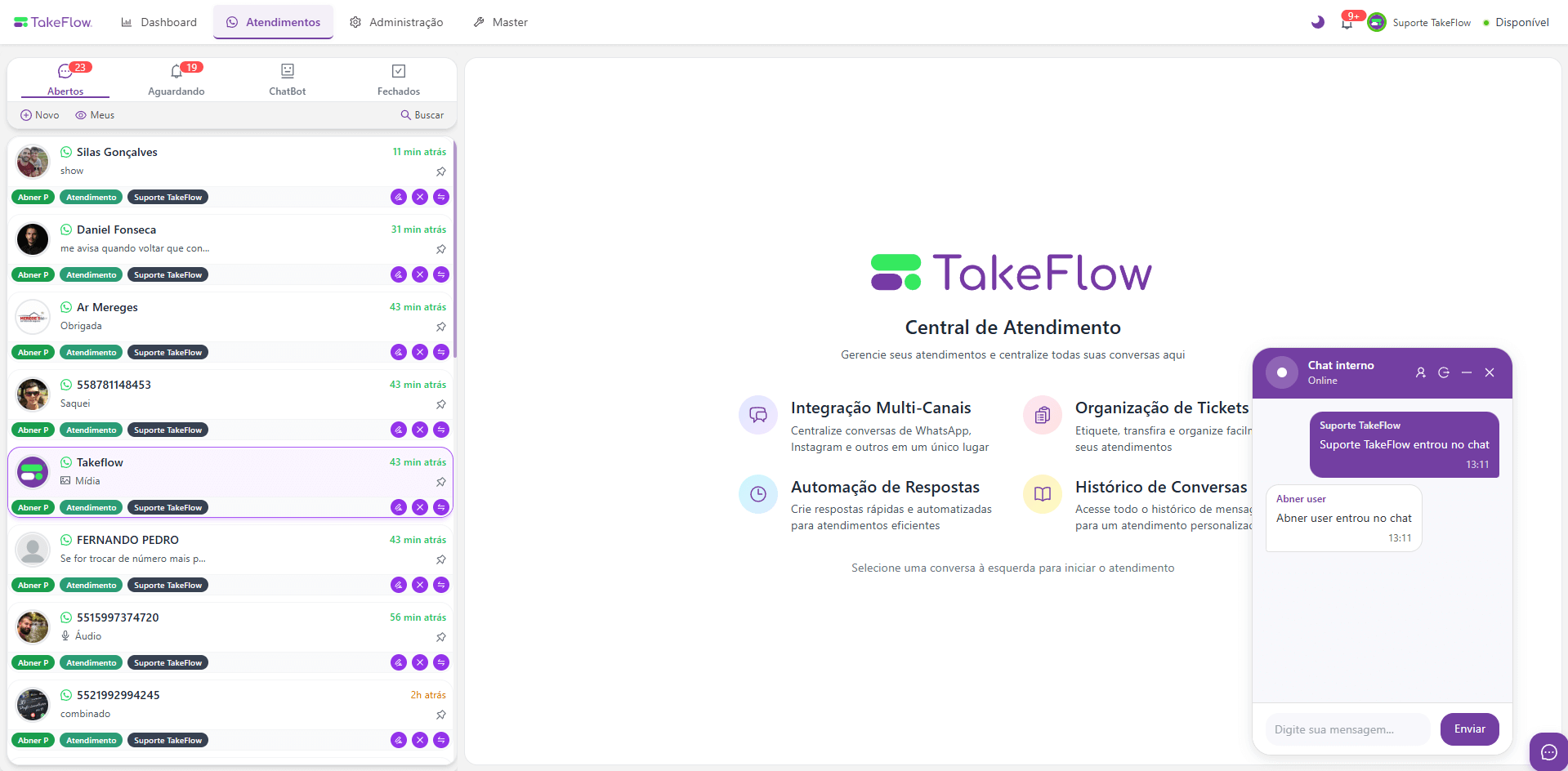This screenshot has height=771, width=1568.
Task: Start a new conversation with Novo button
Action: click(38, 114)
